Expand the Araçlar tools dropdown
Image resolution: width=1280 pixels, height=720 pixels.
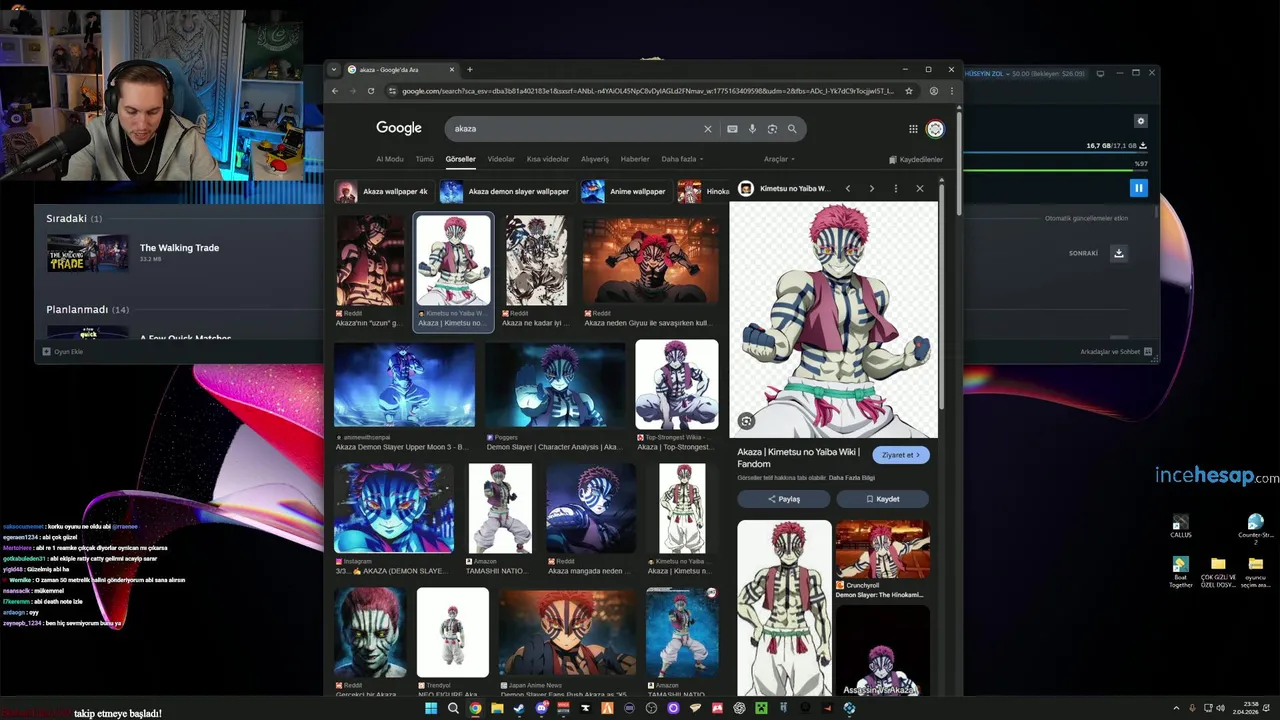tap(779, 159)
